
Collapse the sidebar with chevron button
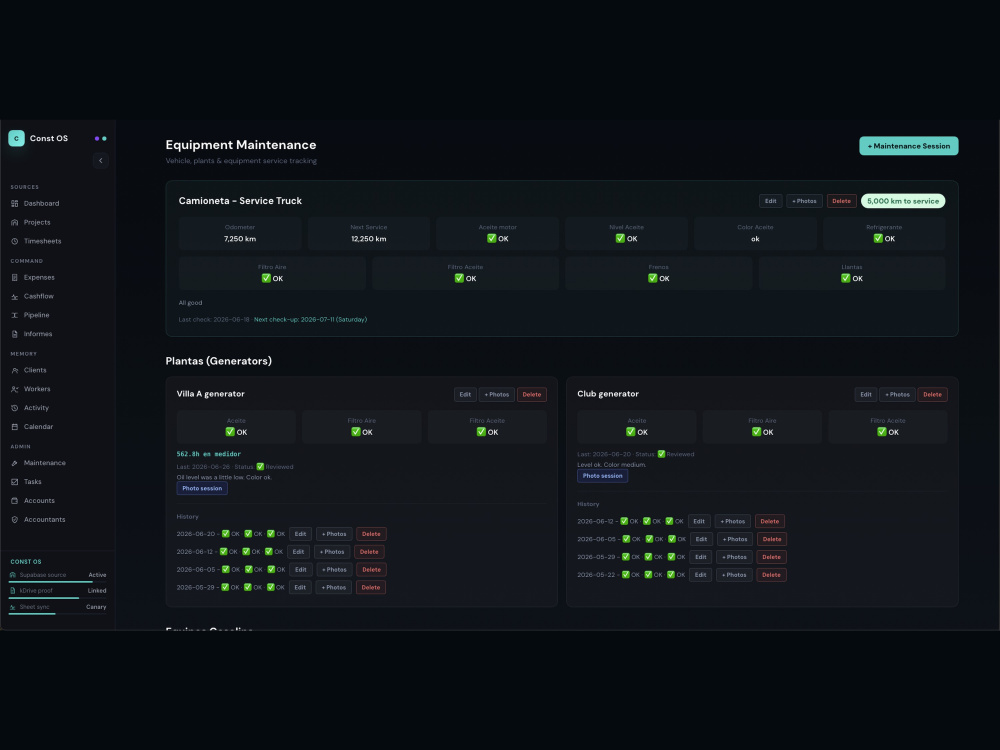click(x=101, y=161)
